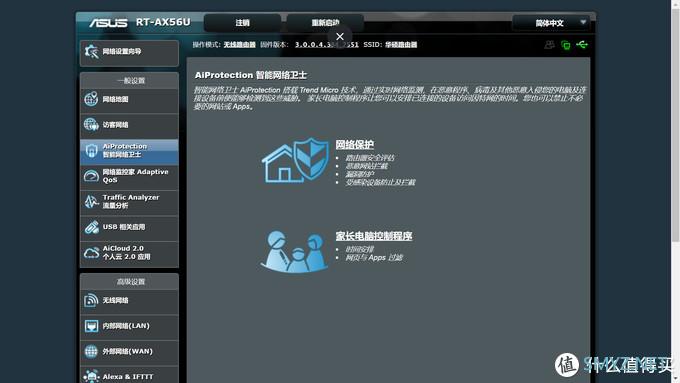Open 网络地图 network map globe icon
Viewport: 680px width, 383px height.
91,99
